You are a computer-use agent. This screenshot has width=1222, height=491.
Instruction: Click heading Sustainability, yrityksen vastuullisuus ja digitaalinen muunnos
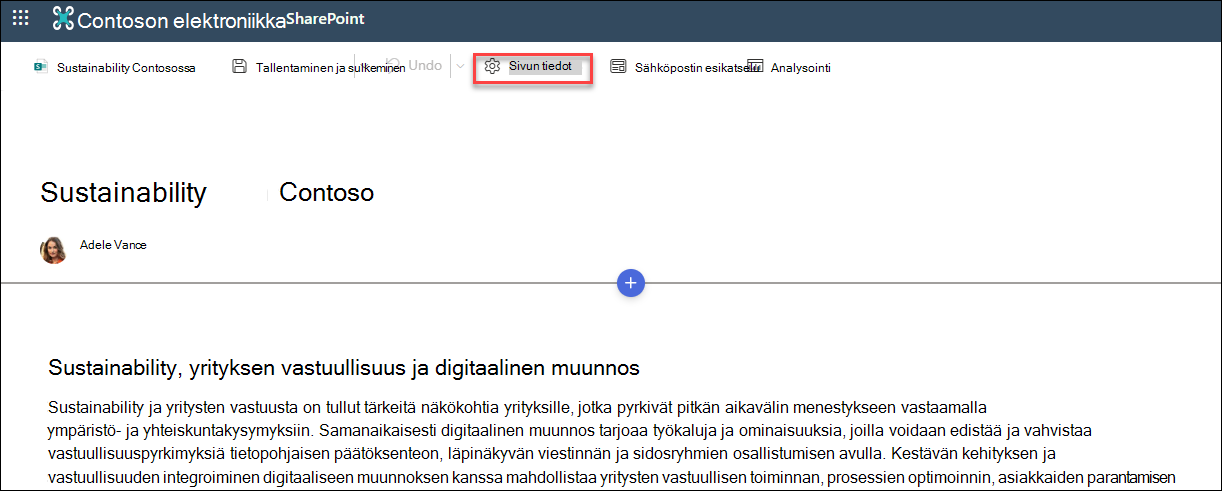pos(344,368)
